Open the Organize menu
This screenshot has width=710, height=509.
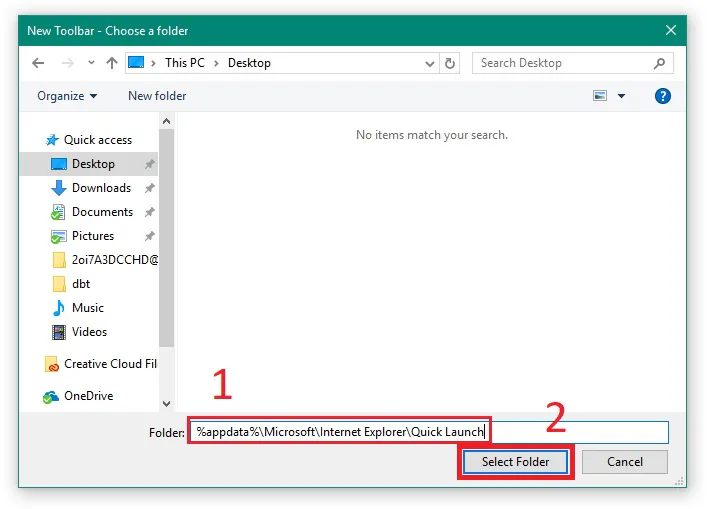tap(67, 96)
